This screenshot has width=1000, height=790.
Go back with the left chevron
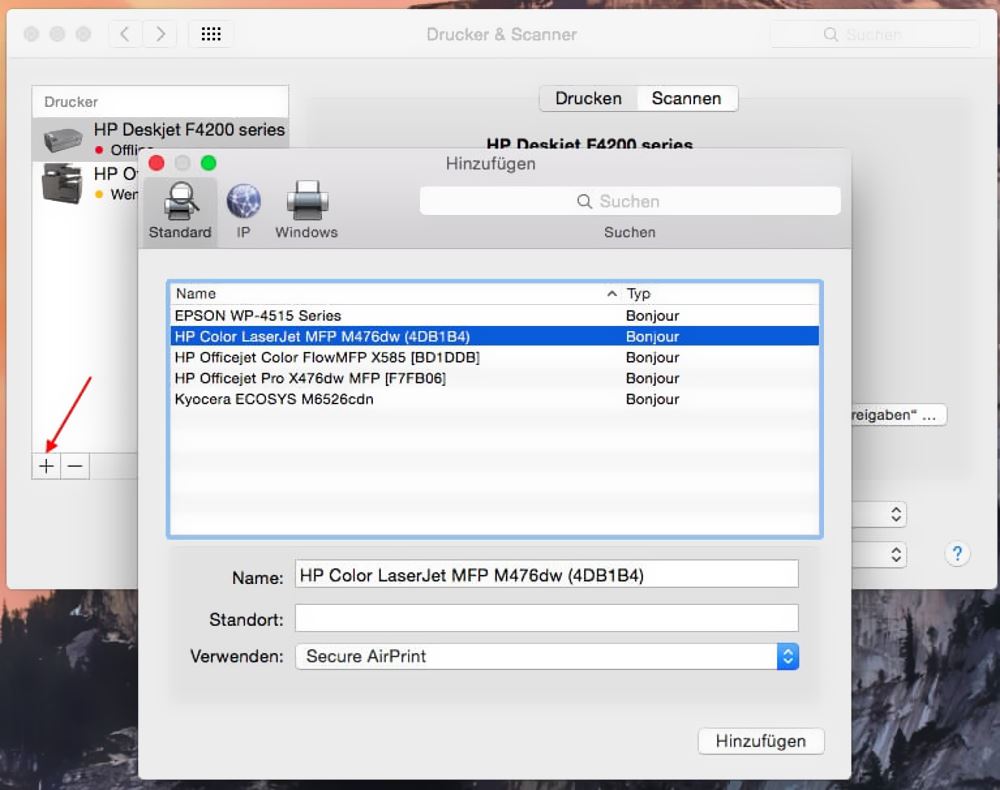[125, 34]
